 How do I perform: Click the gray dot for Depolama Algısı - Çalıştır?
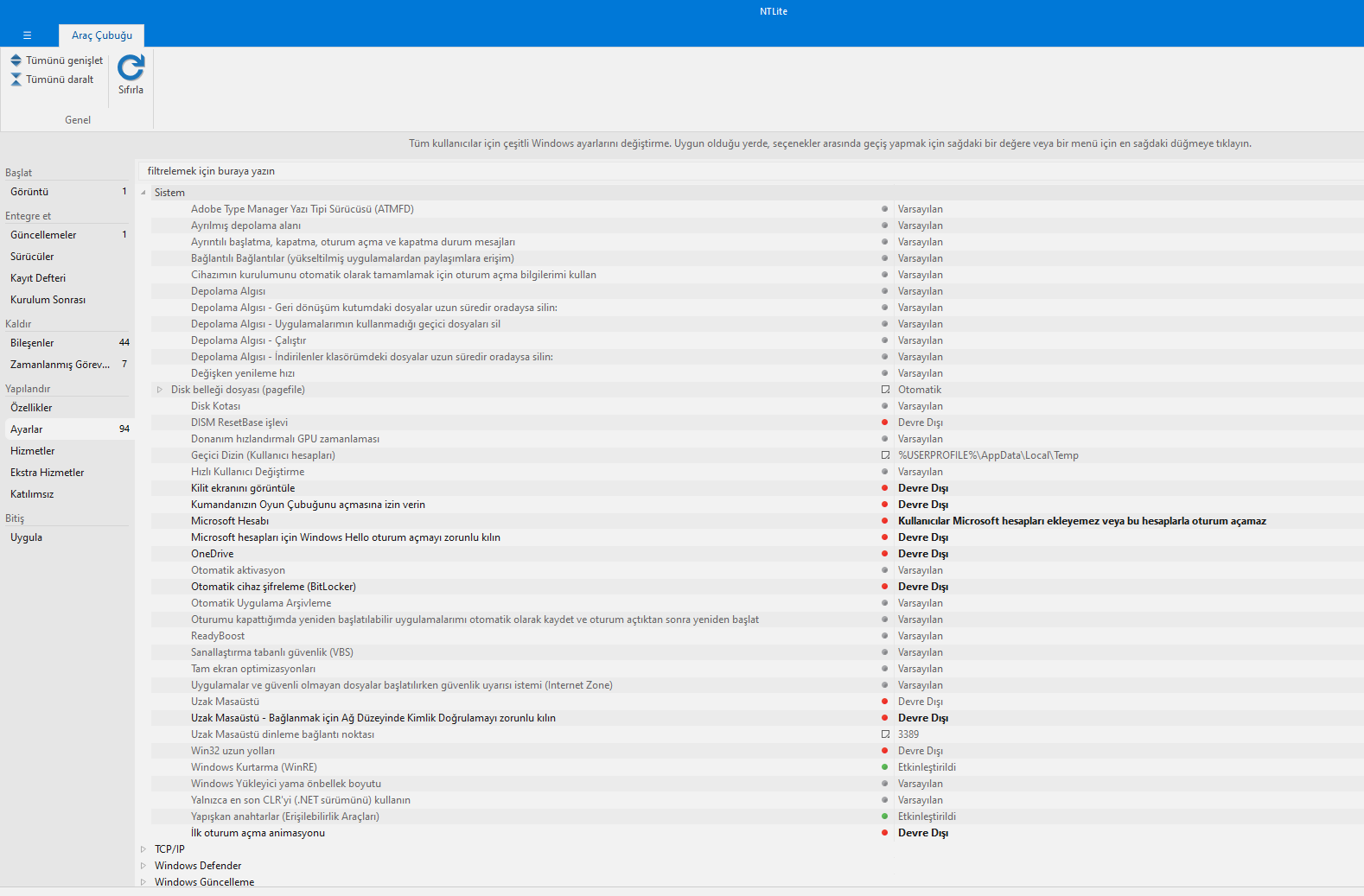tap(884, 340)
